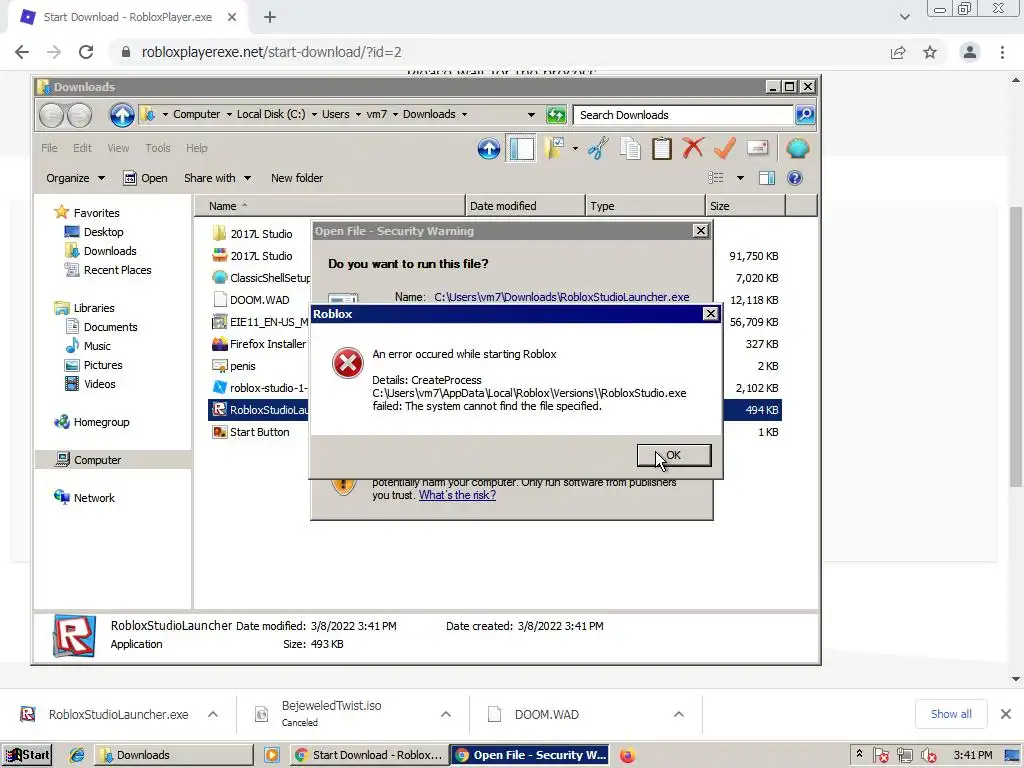This screenshot has height=768, width=1024.
Task: Select Network in navigation pane
Action: (84, 498)
